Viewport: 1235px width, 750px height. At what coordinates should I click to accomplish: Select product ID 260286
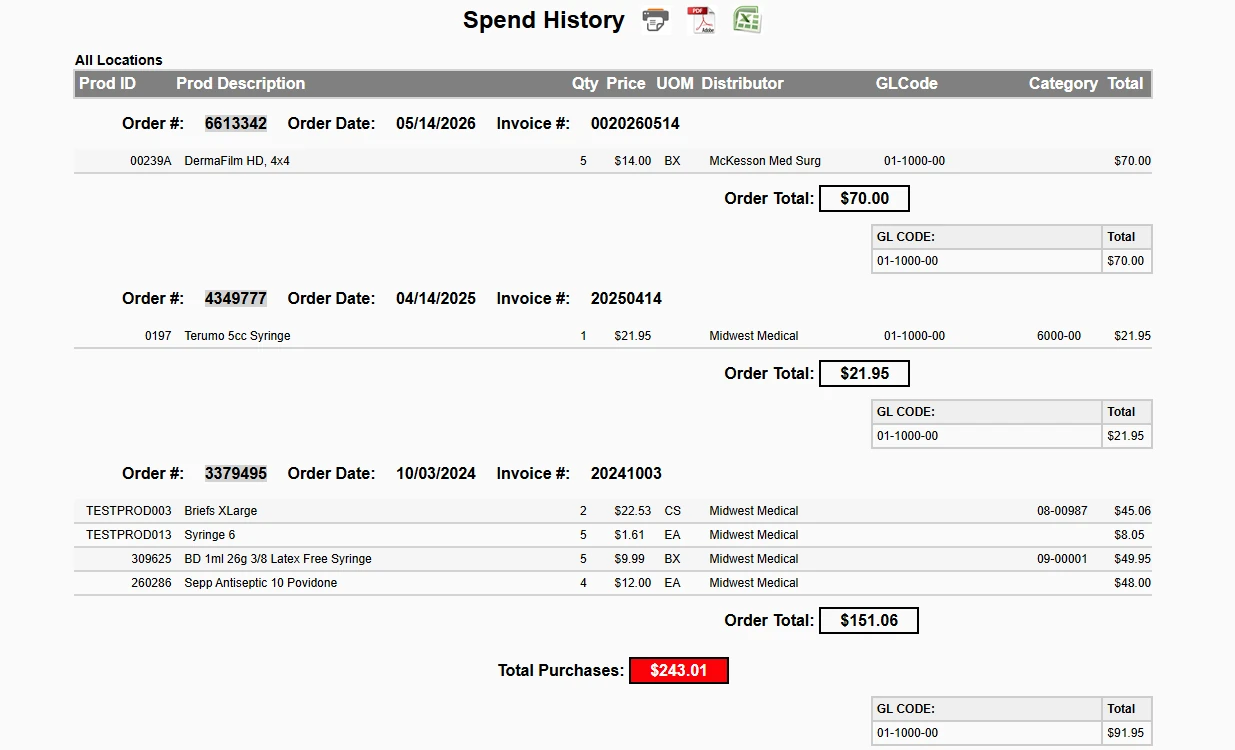point(151,582)
